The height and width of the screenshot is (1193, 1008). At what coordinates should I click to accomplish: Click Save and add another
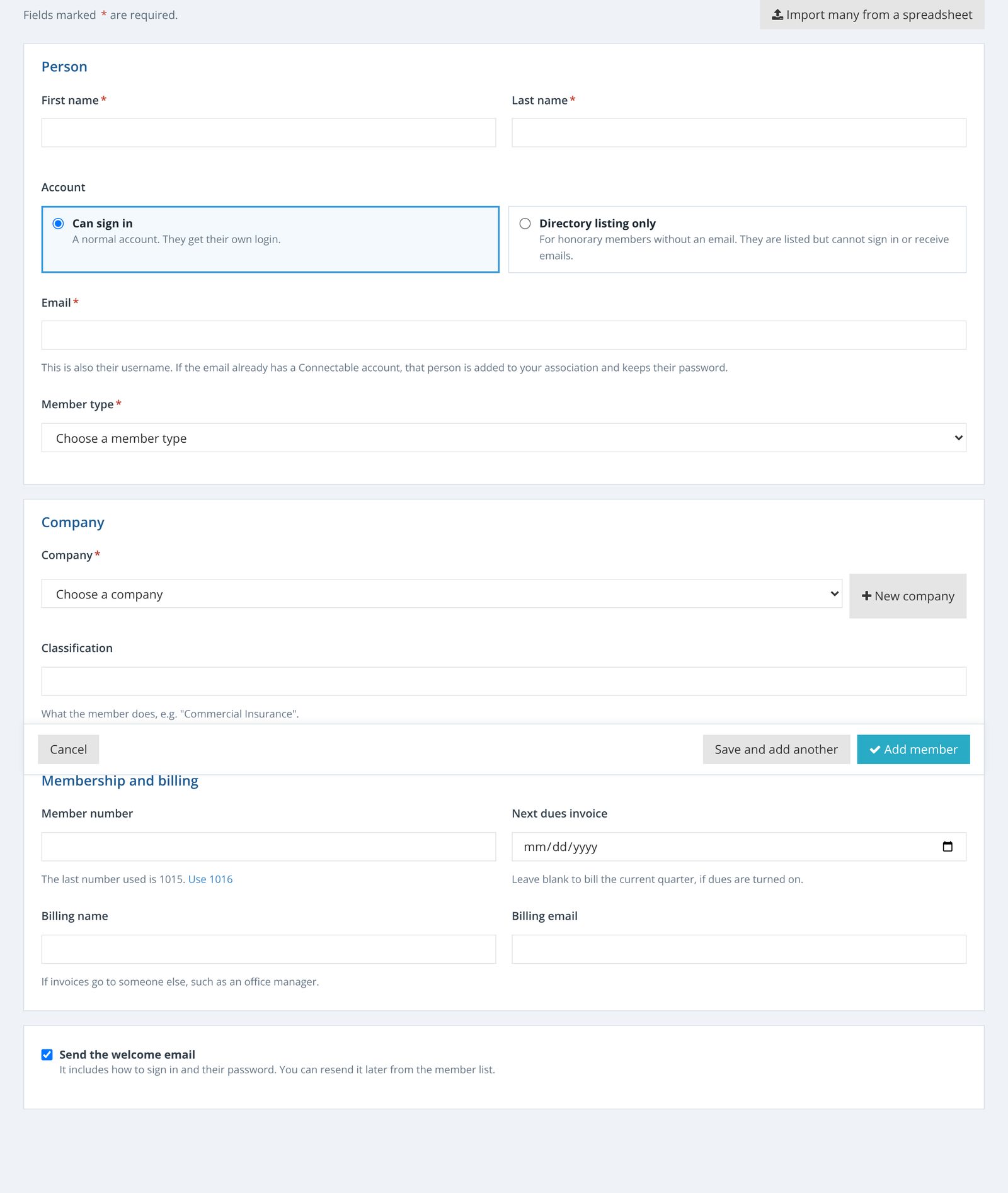pyautogui.click(x=776, y=750)
